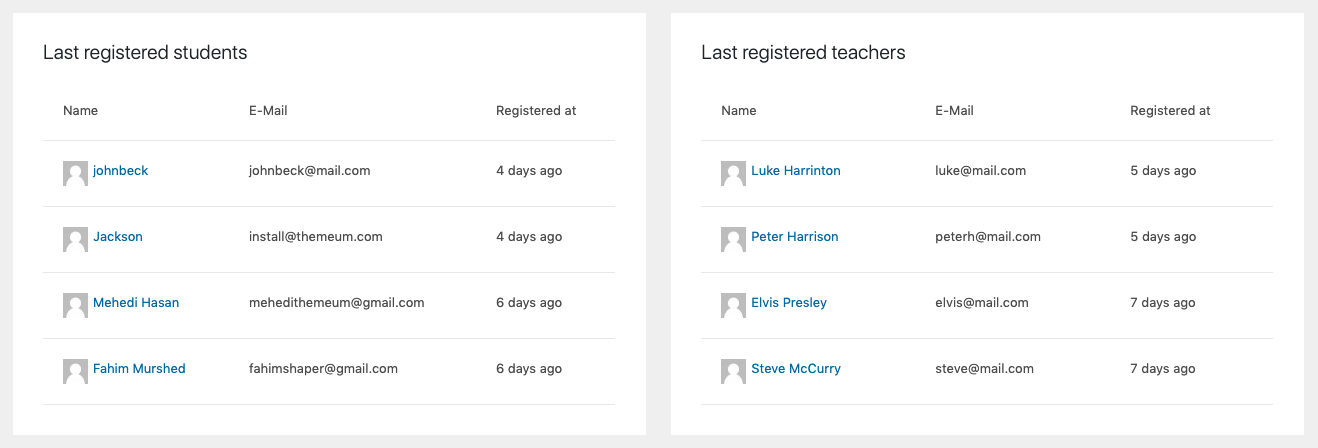The width and height of the screenshot is (1318, 448).
Task: Click Elvis Presley's avatar image
Action: click(x=733, y=306)
